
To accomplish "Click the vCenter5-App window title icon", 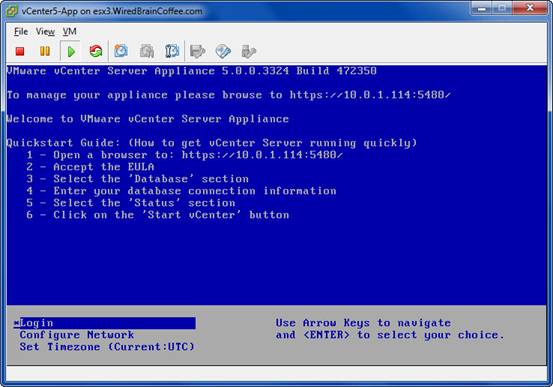I will (12, 11).
